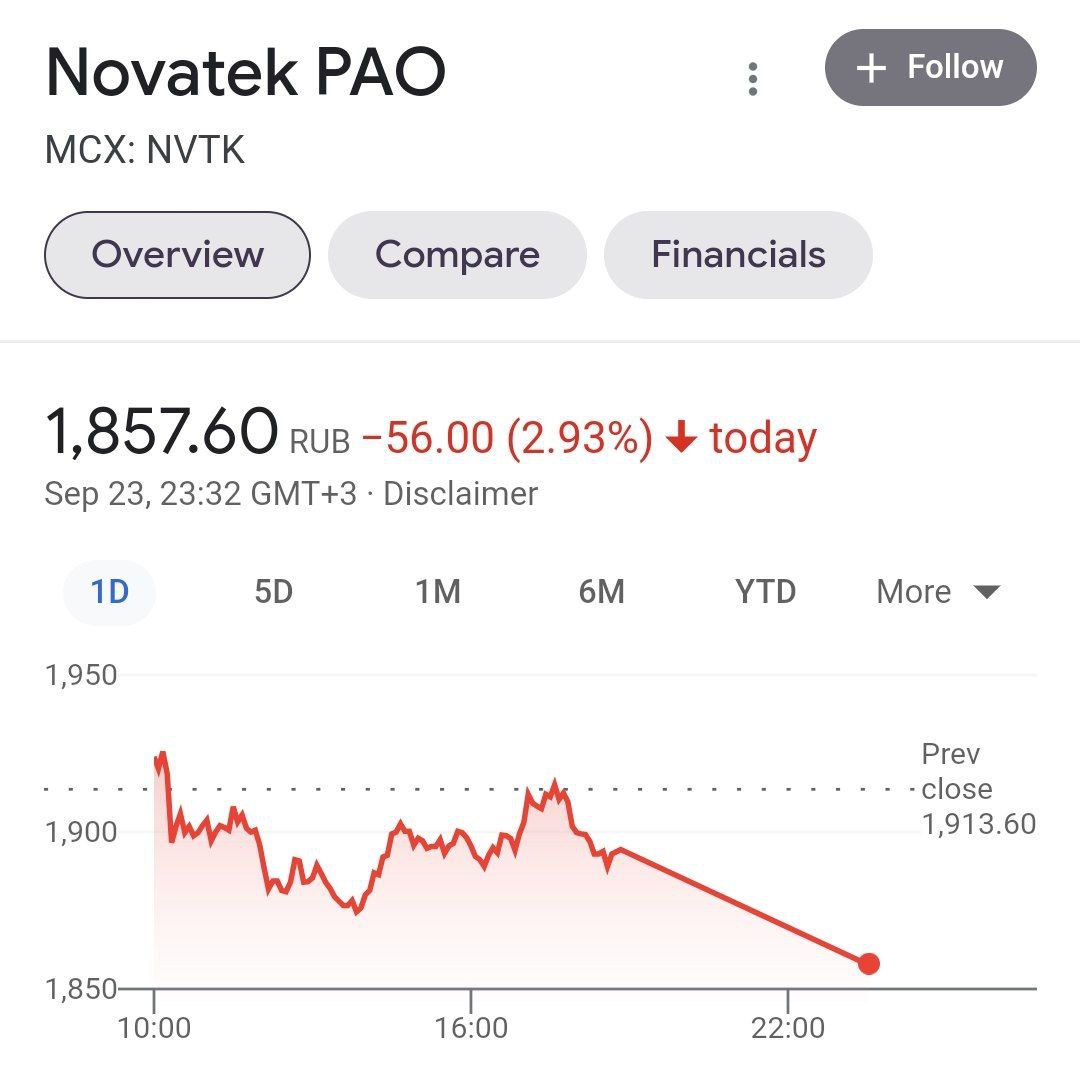Click the Follow button
Viewport: 1080px width, 1077px height.
[930, 70]
